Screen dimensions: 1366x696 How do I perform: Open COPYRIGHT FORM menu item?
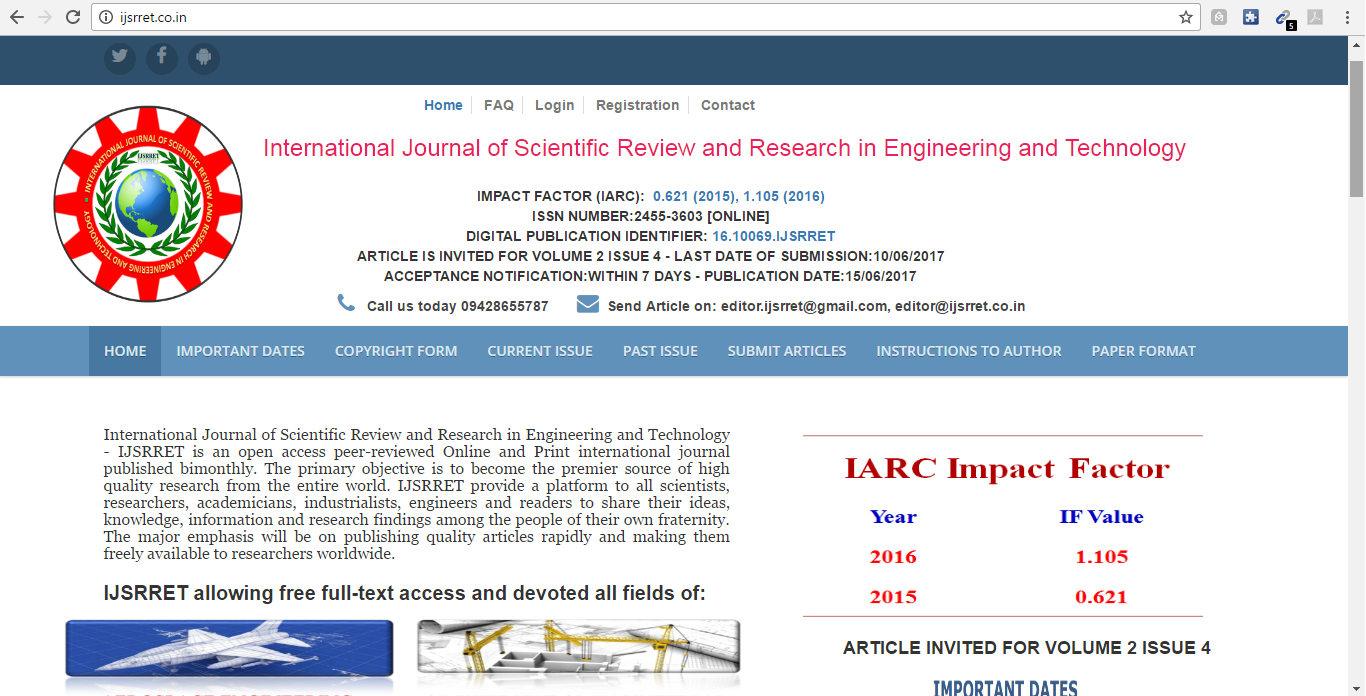click(x=396, y=351)
